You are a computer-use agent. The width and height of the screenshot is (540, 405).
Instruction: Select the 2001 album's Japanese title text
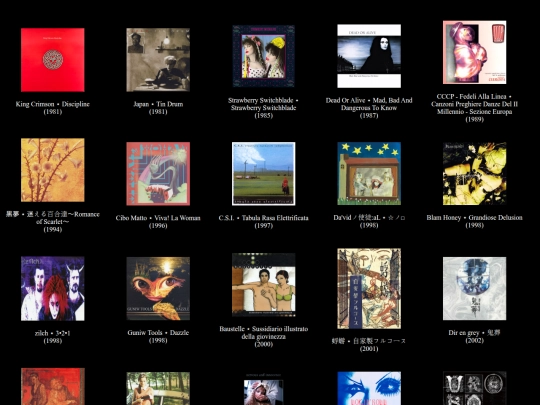(369, 341)
